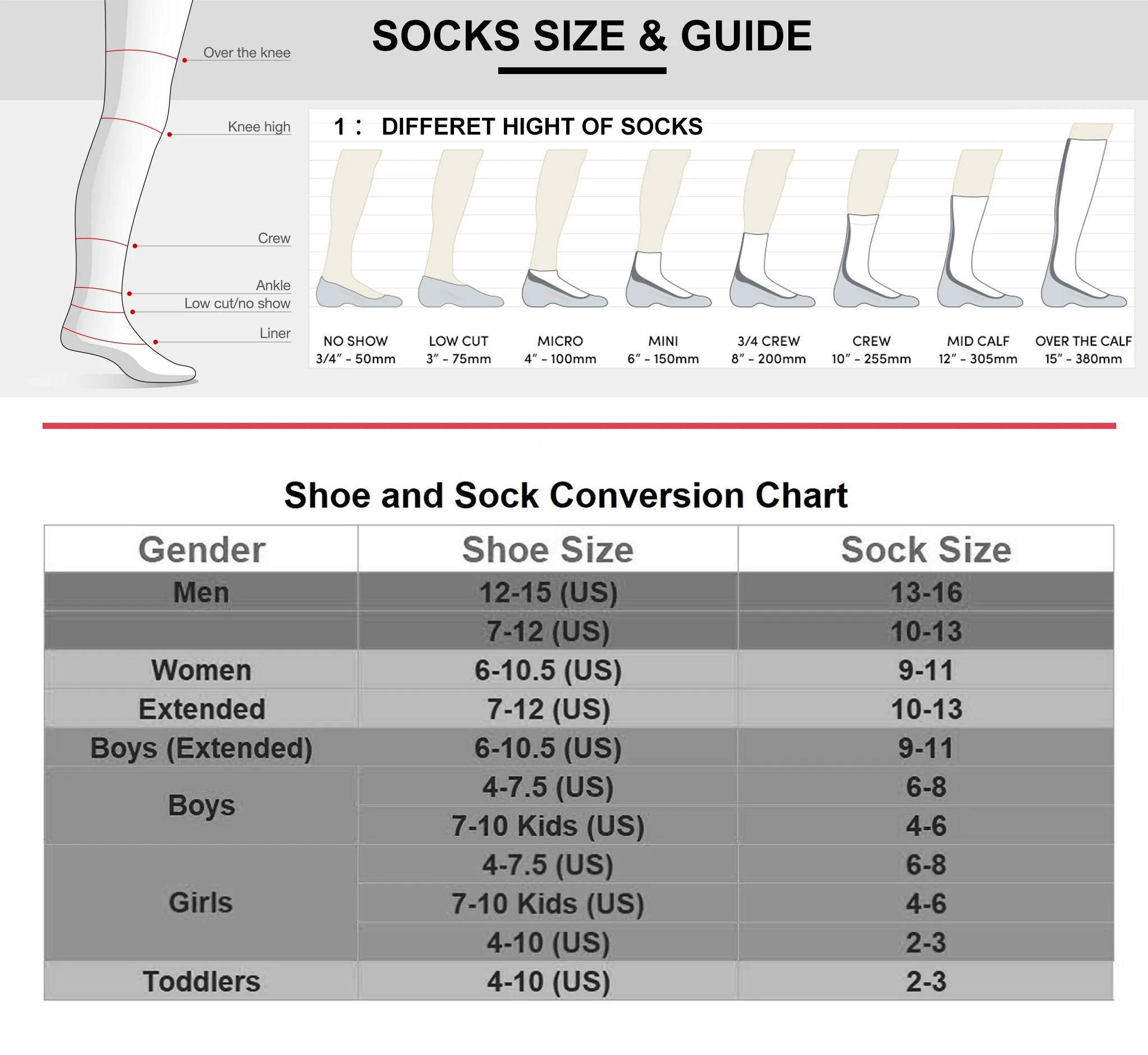
Task: Click the 'Over the knee' leg label
Action: [247, 53]
